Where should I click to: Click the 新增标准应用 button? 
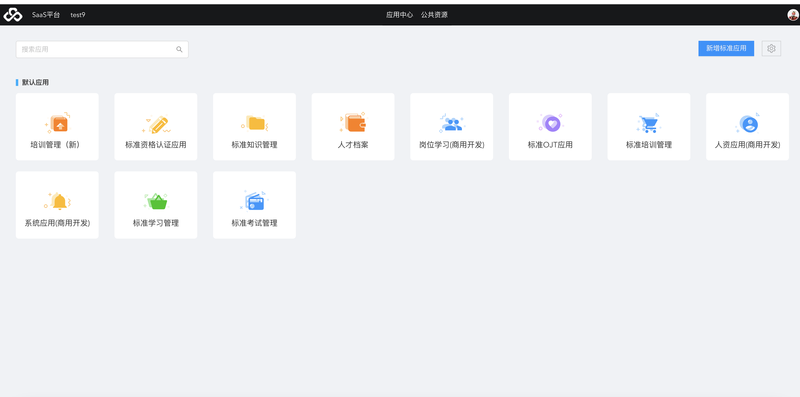(726, 48)
